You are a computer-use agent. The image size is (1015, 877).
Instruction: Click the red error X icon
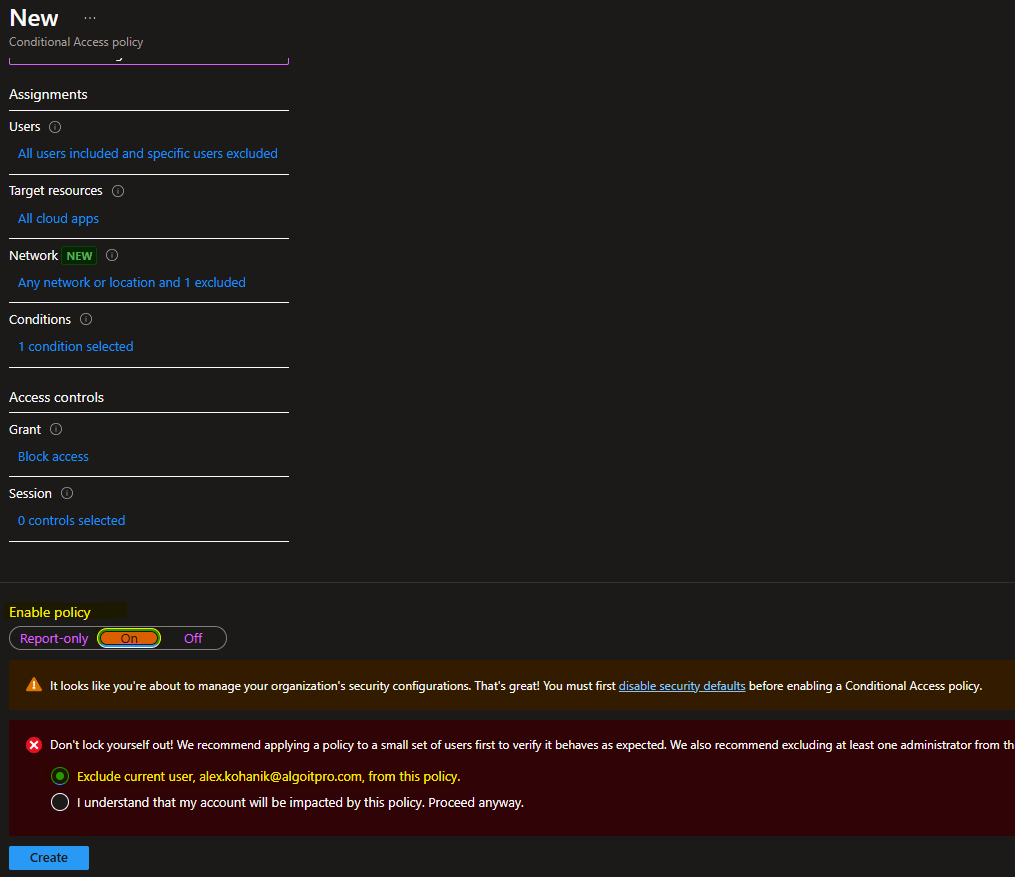coord(34,745)
